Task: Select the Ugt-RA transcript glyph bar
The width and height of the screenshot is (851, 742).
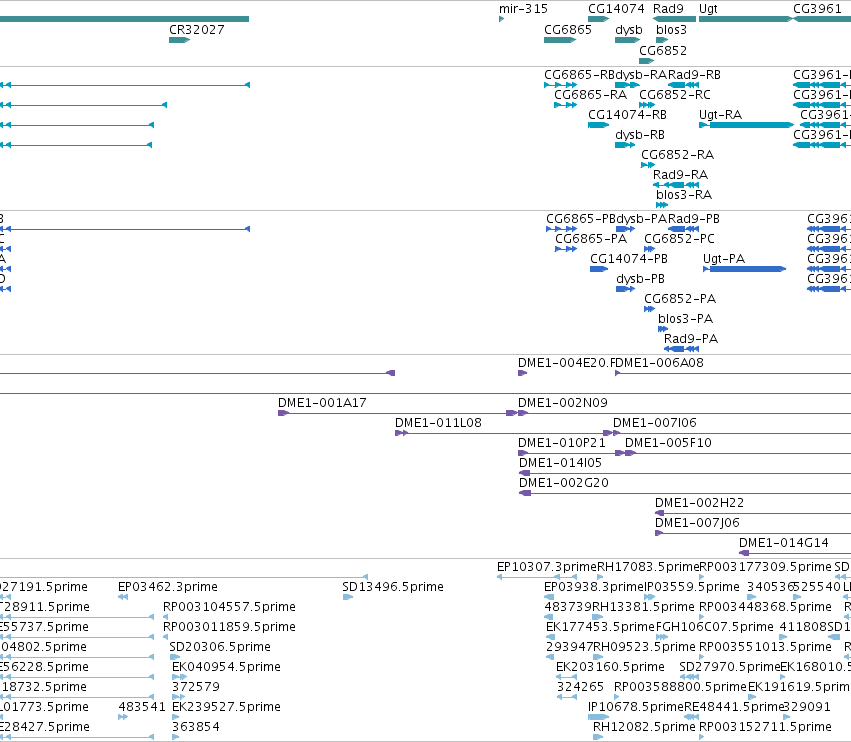Action: coord(746,125)
